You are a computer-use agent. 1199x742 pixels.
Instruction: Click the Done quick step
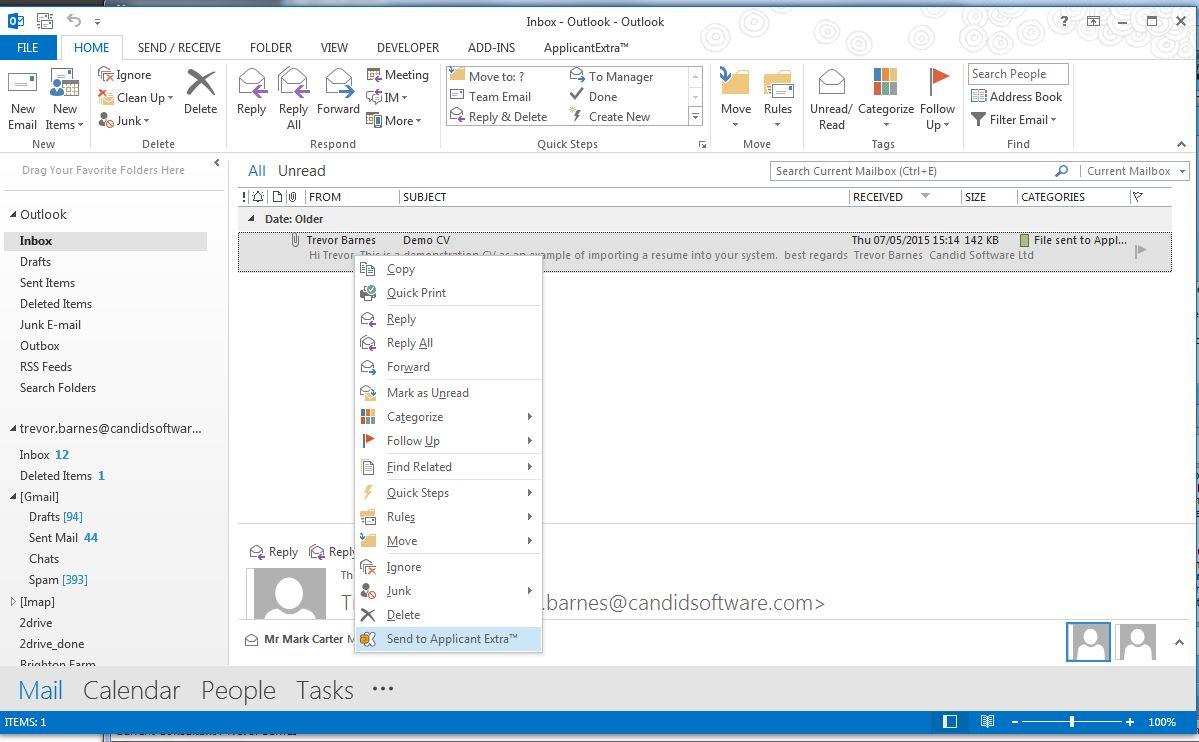[593, 96]
